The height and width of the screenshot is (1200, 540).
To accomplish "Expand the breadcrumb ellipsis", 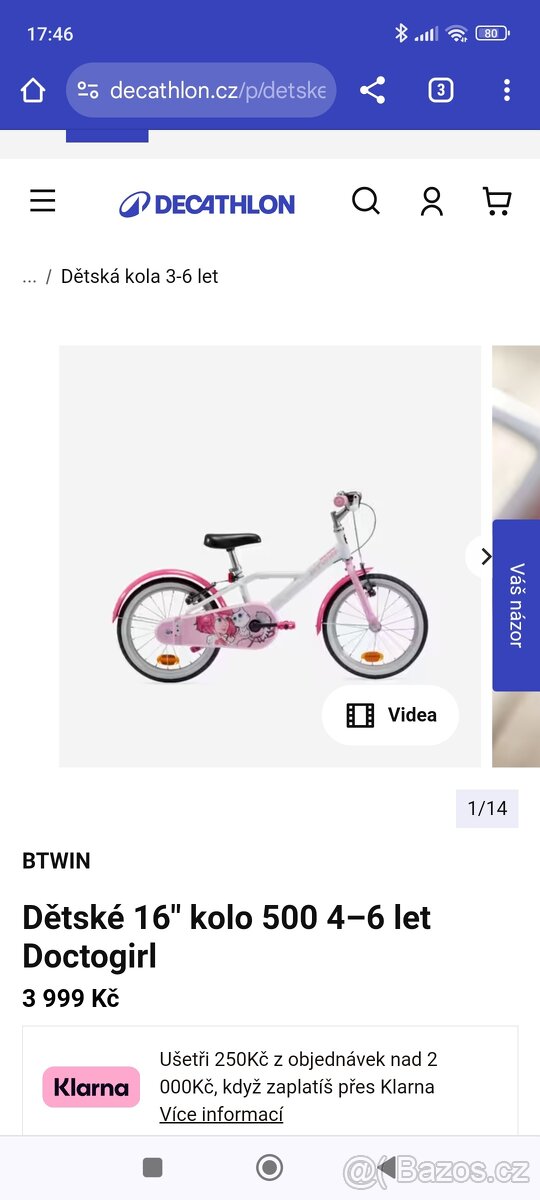I will [29, 277].
